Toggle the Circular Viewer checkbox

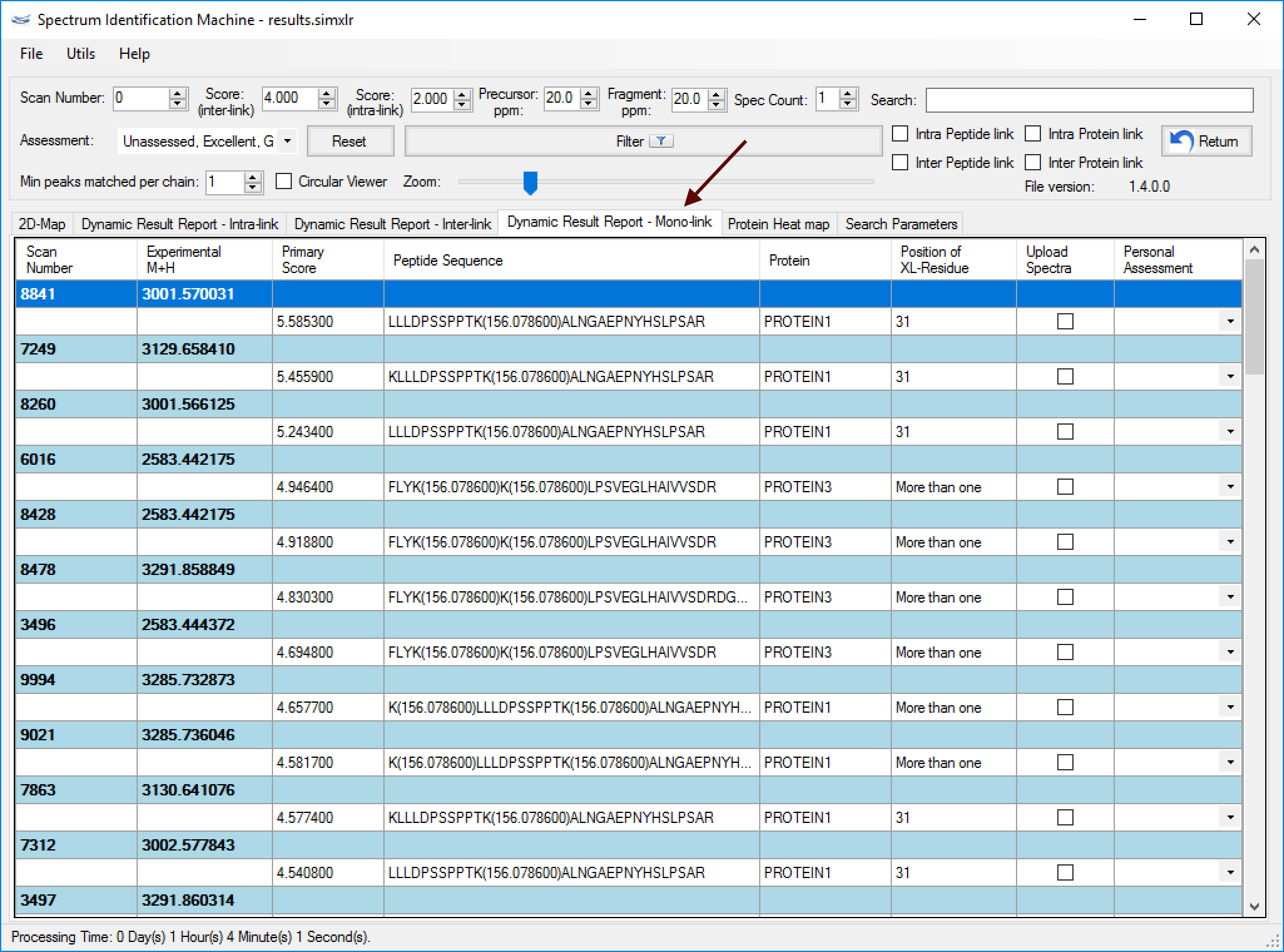[284, 182]
